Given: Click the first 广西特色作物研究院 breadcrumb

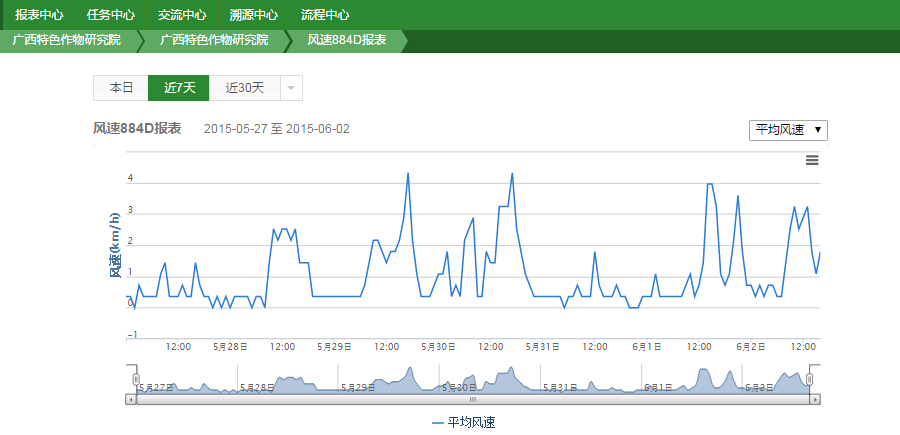Looking at the screenshot, I should pos(66,40).
